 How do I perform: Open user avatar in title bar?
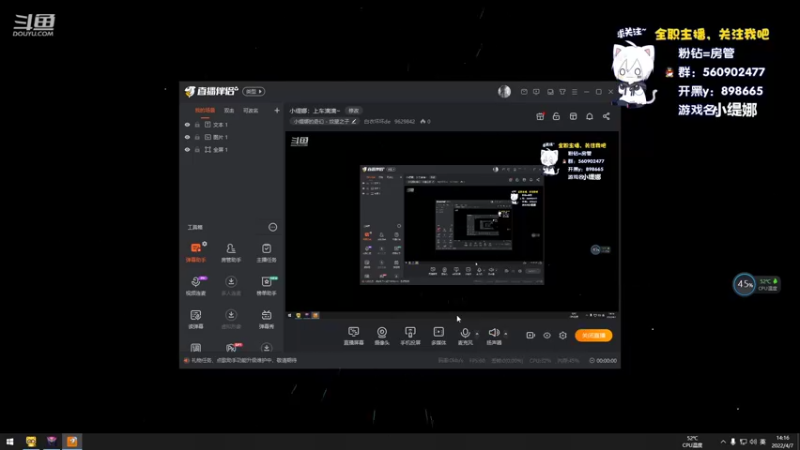point(504,91)
